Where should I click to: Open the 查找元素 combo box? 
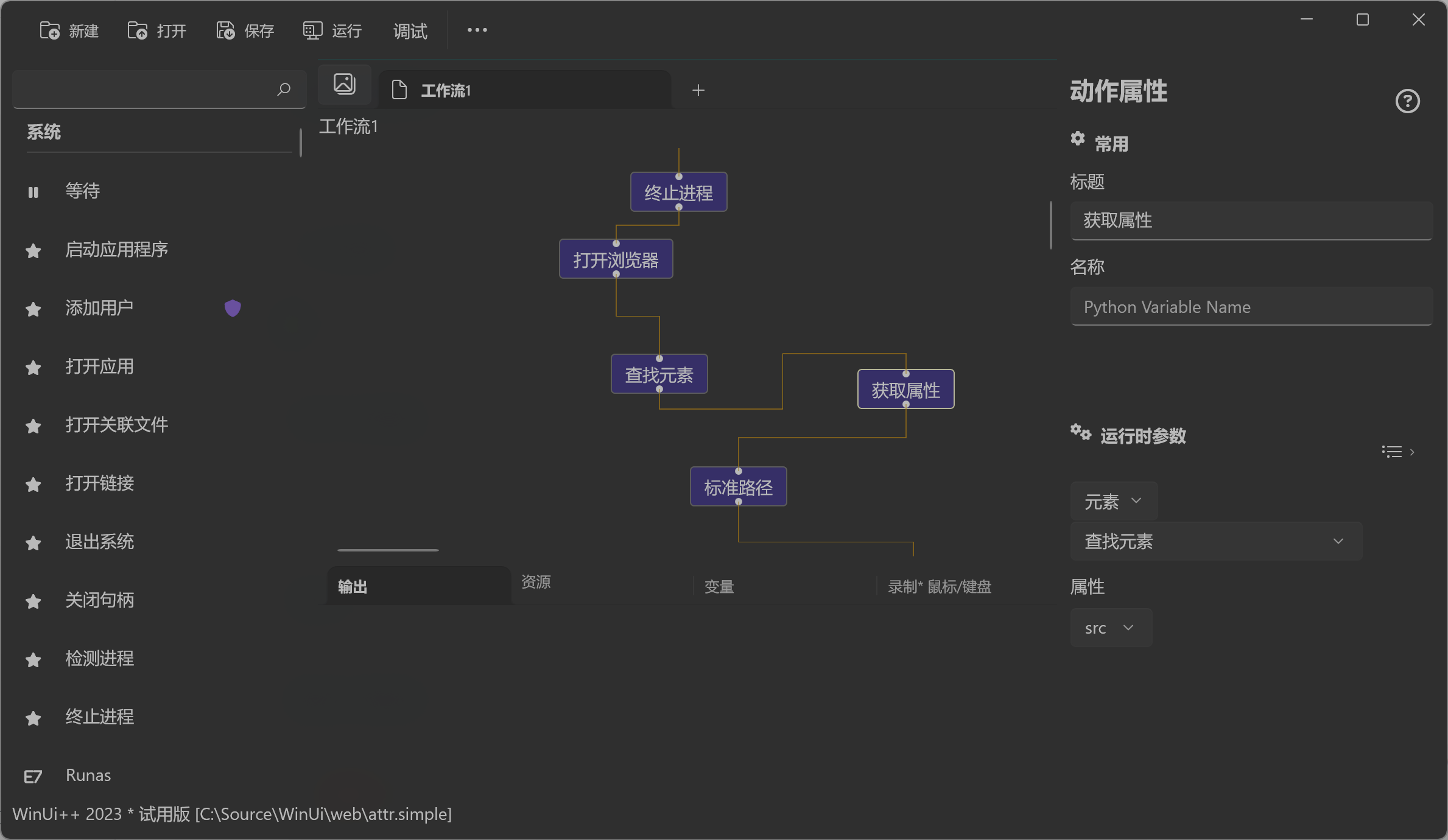(1216, 541)
